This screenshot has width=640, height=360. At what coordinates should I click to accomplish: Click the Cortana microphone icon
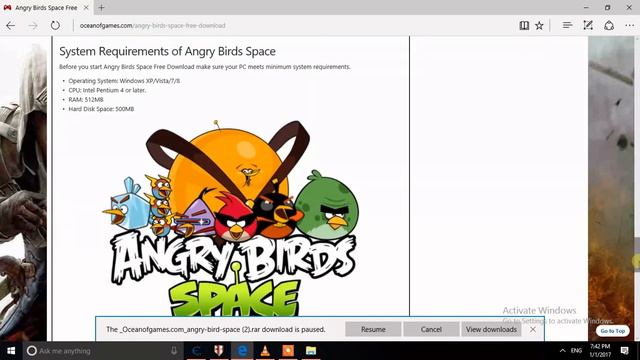(x=174, y=351)
